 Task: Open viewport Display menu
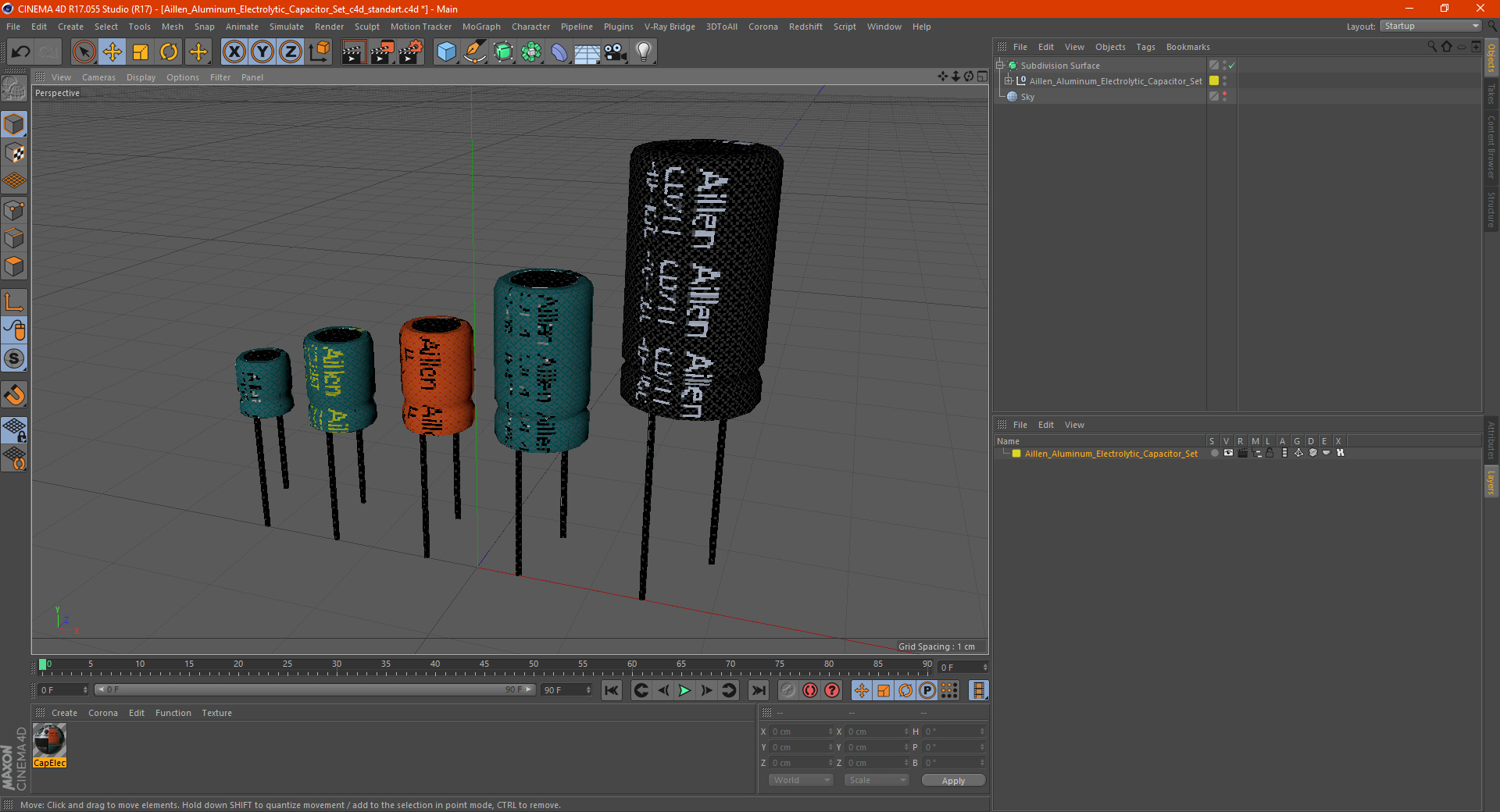[x=141, y=77]
